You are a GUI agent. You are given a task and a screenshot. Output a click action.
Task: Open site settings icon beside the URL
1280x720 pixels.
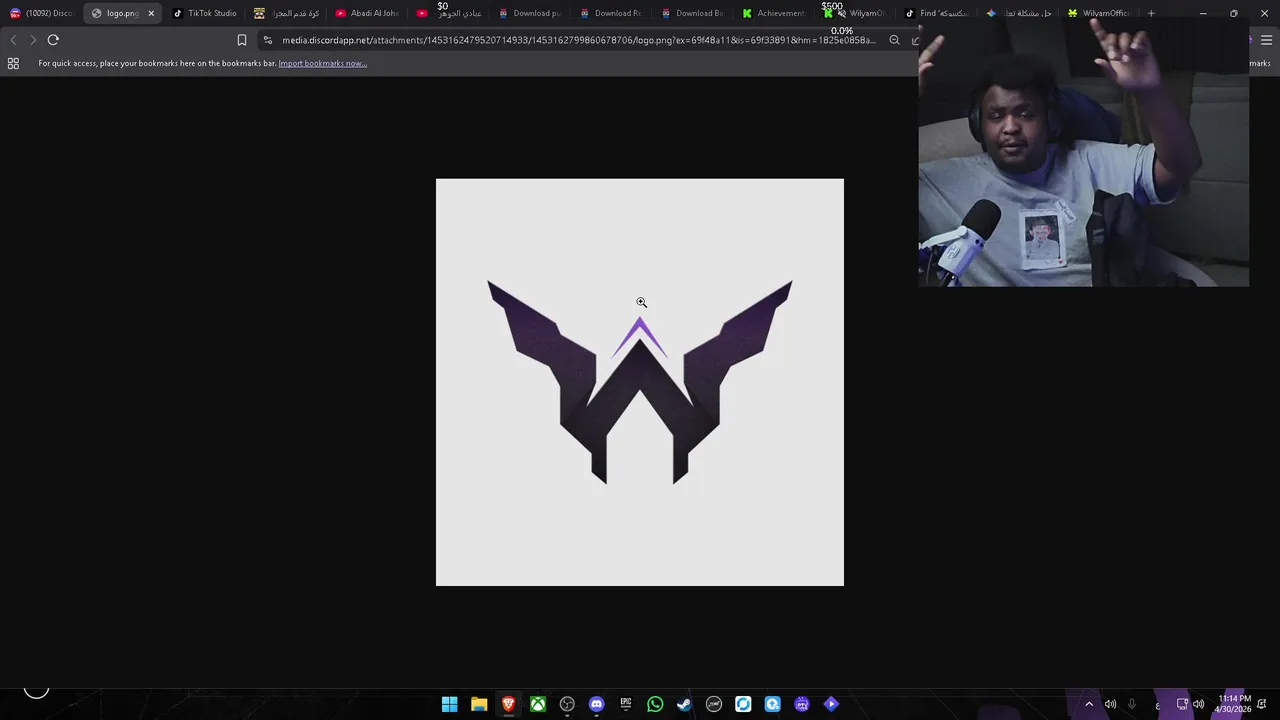point(267,40)
